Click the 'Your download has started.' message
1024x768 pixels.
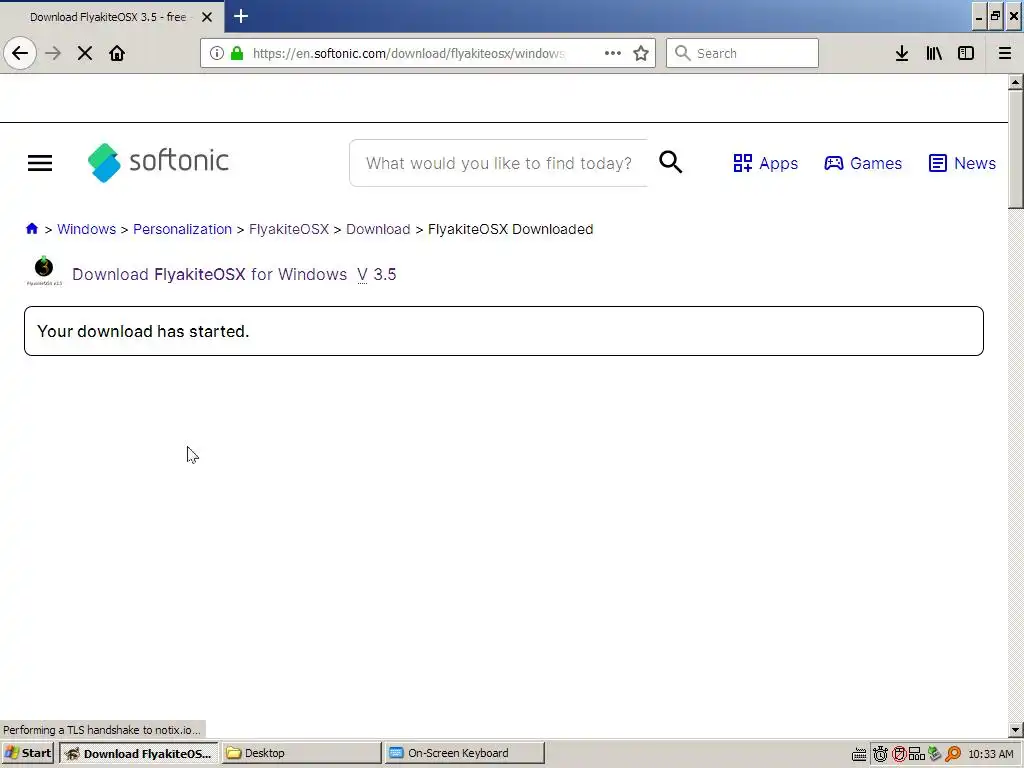click(143, 331)
